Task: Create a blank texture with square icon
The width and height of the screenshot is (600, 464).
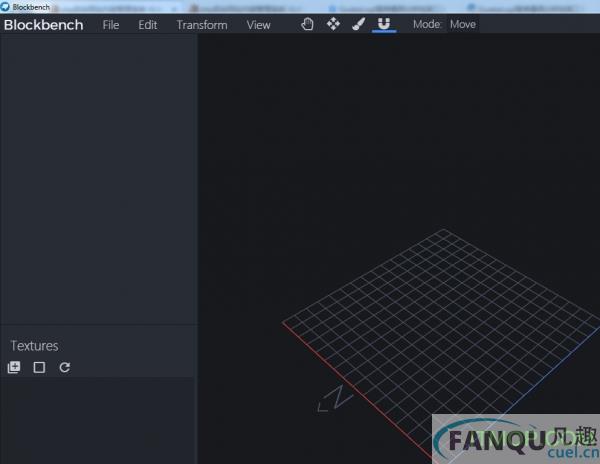Action: click(x=39, y=367)
